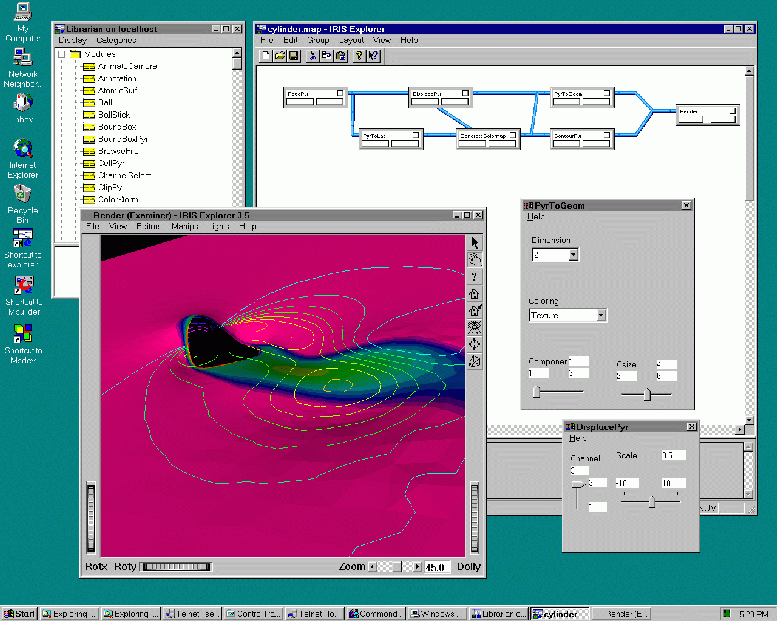777x621 pixels.
Task: Activate the hand view tool in Render
Action: (x=475, y=259)
